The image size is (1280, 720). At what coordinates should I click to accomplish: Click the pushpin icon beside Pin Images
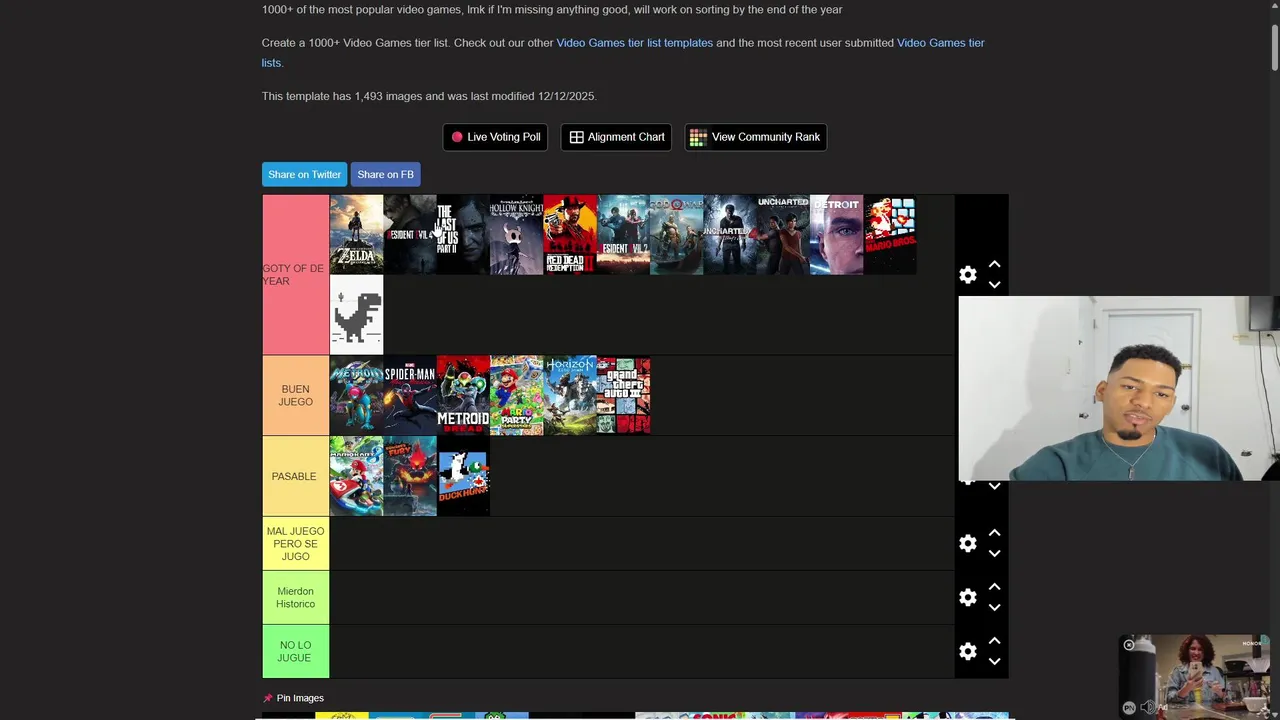[x=267, y=698]
